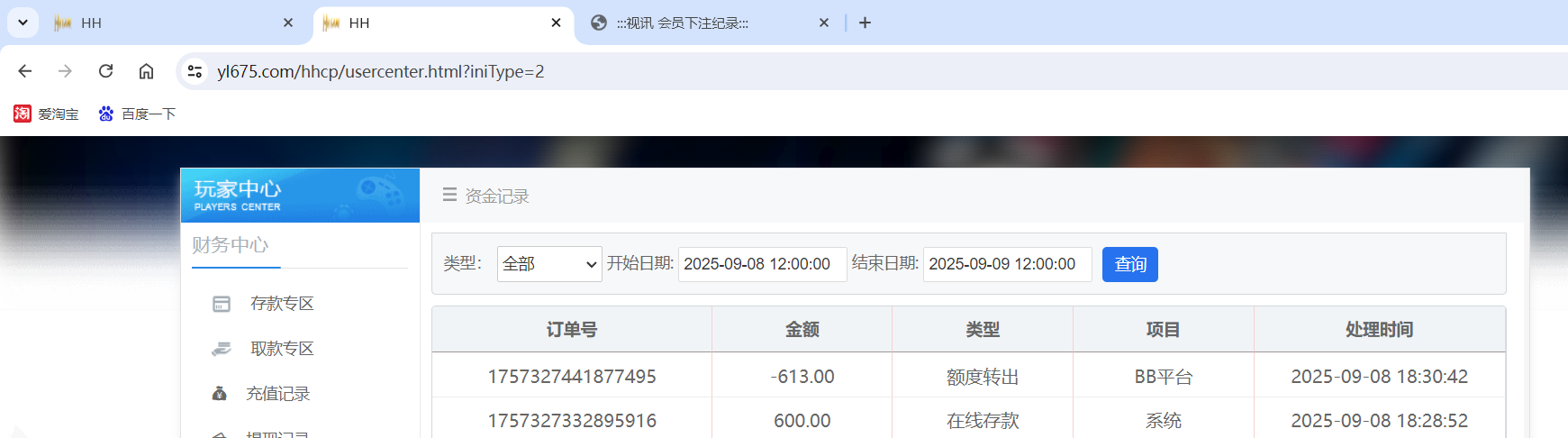Close the 视讯 会员下注纪录 tab
Viewport: 1568px width, 438px height.
click(x=824, y=23)
